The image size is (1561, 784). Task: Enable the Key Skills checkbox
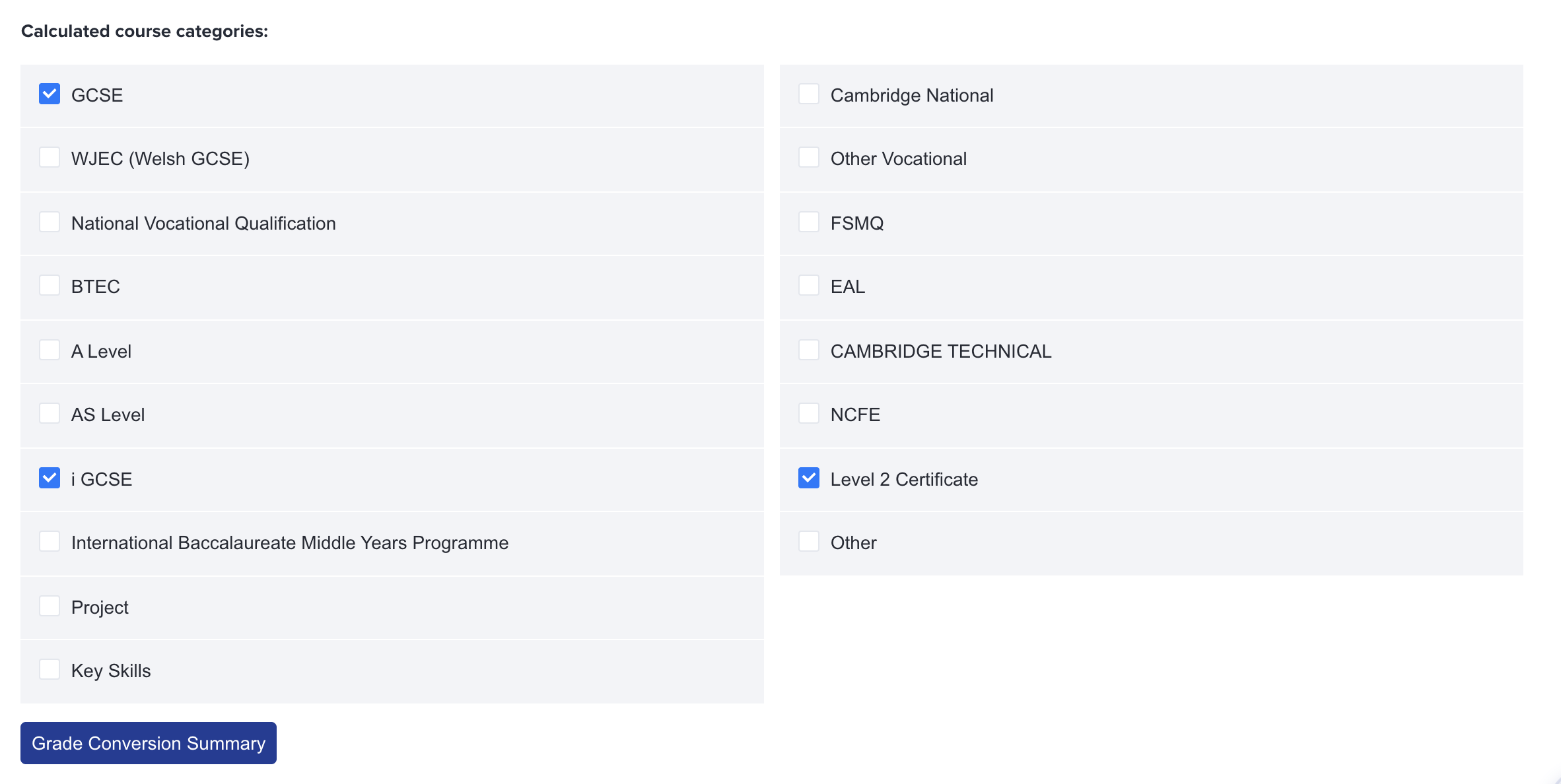[50, 669]
